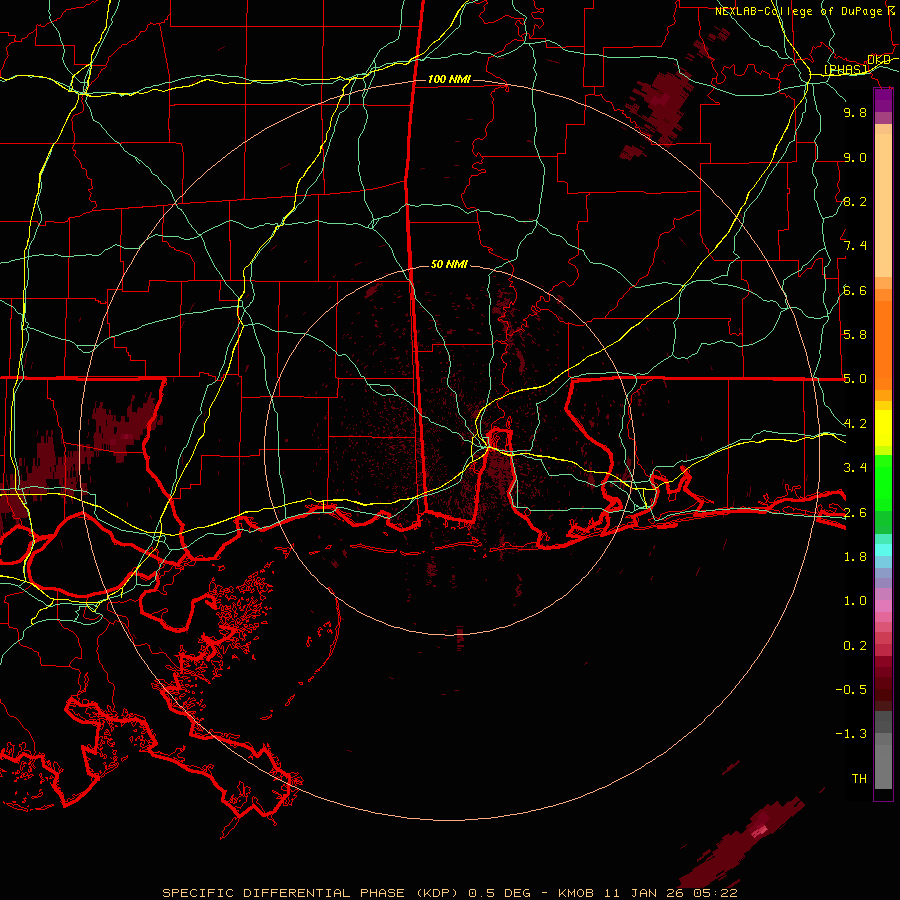Image resolution: width=900 pixels, height=900 pixels.
Task: Click the 7.4 value on the scale
Action: click(x=855, y=246)
